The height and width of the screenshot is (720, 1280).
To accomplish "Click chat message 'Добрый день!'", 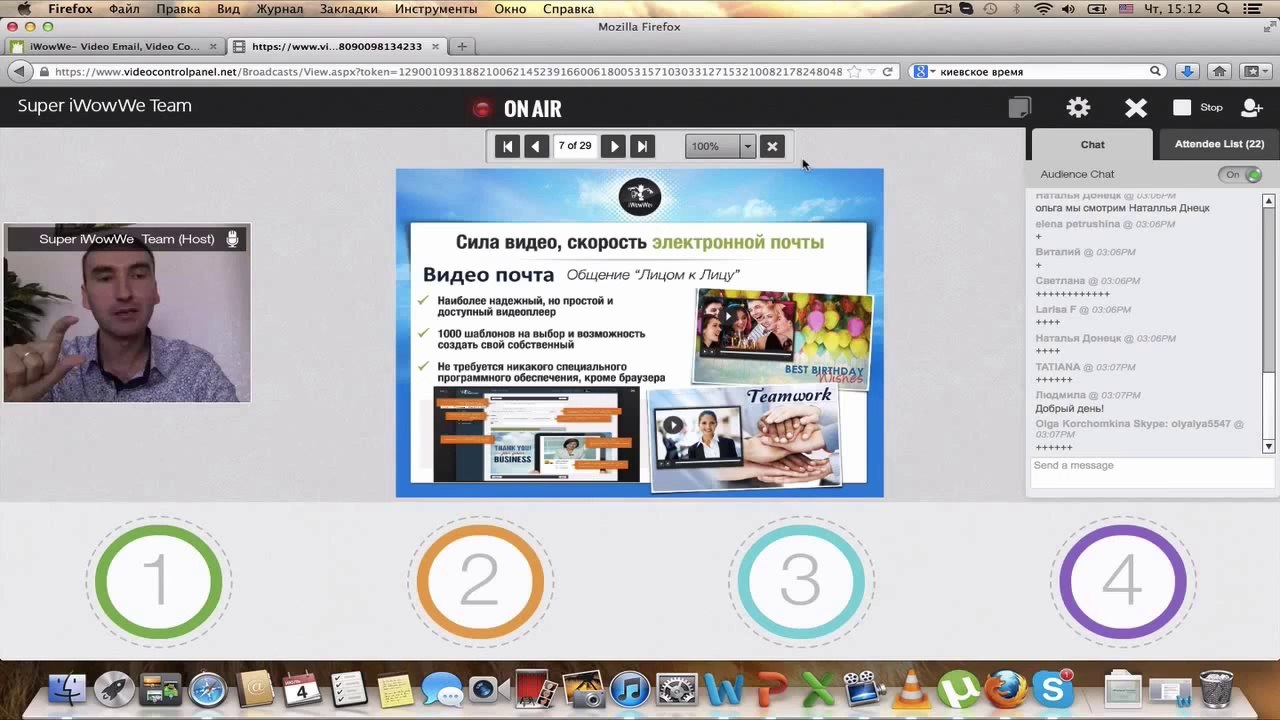I will [1069, 409].
